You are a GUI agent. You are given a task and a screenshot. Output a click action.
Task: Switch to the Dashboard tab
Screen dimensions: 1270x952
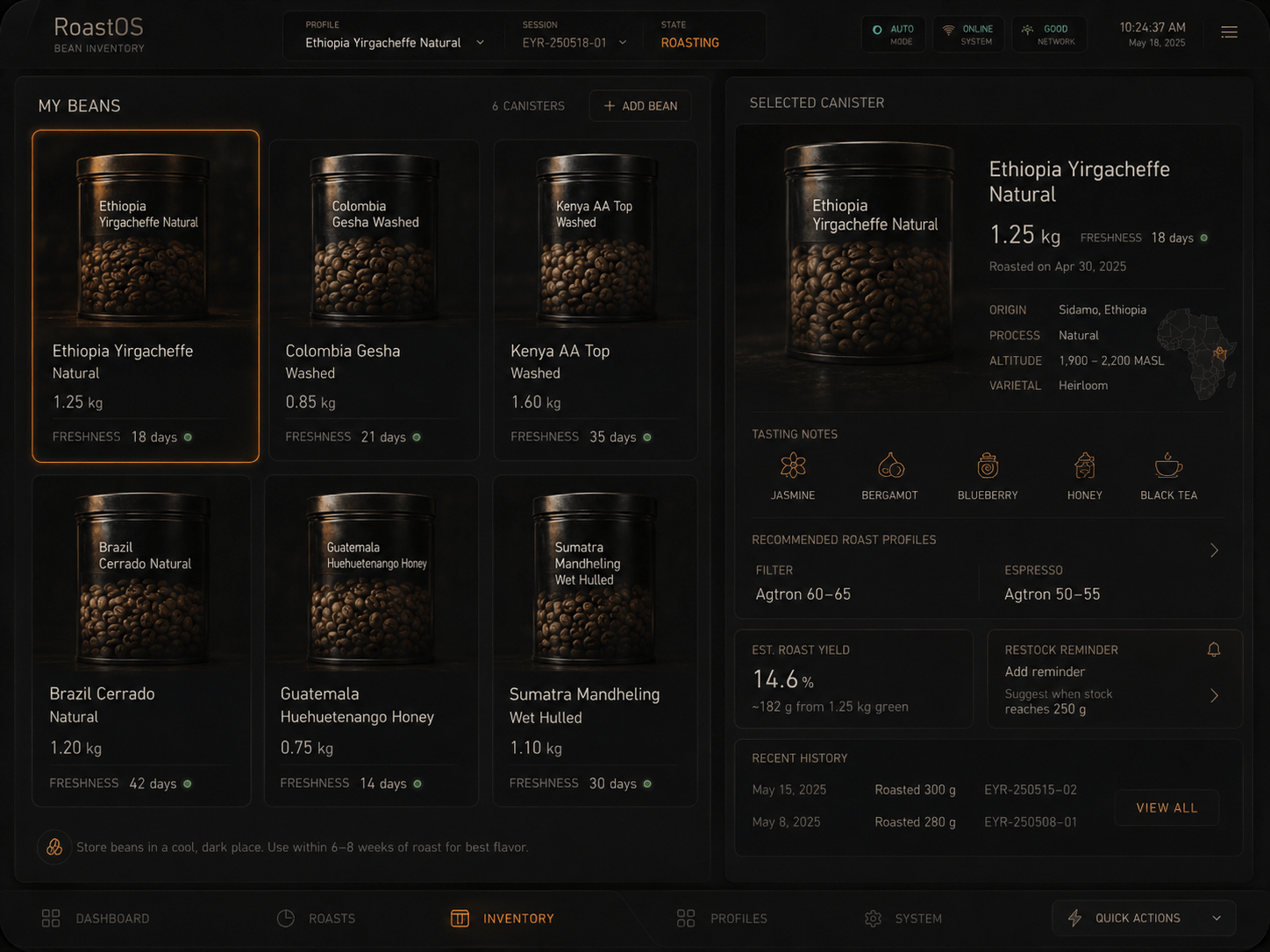pyautogui.click(x=96, y=918)
